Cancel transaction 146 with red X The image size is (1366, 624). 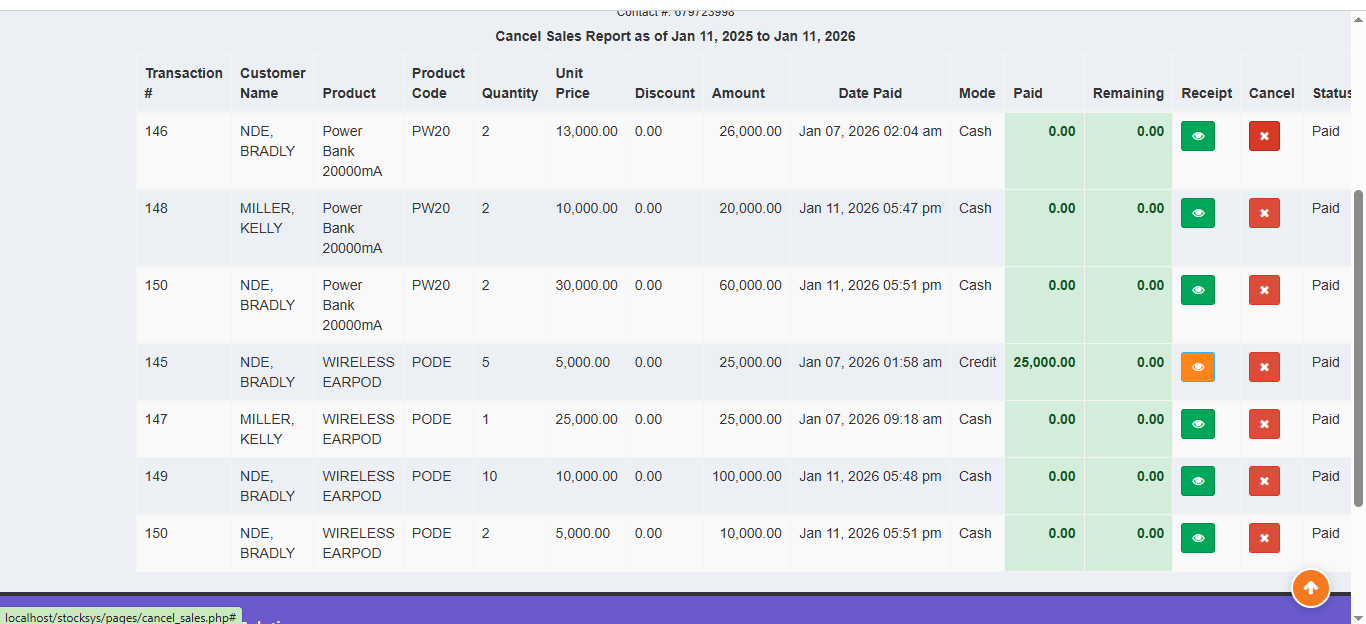(1264, 135)
